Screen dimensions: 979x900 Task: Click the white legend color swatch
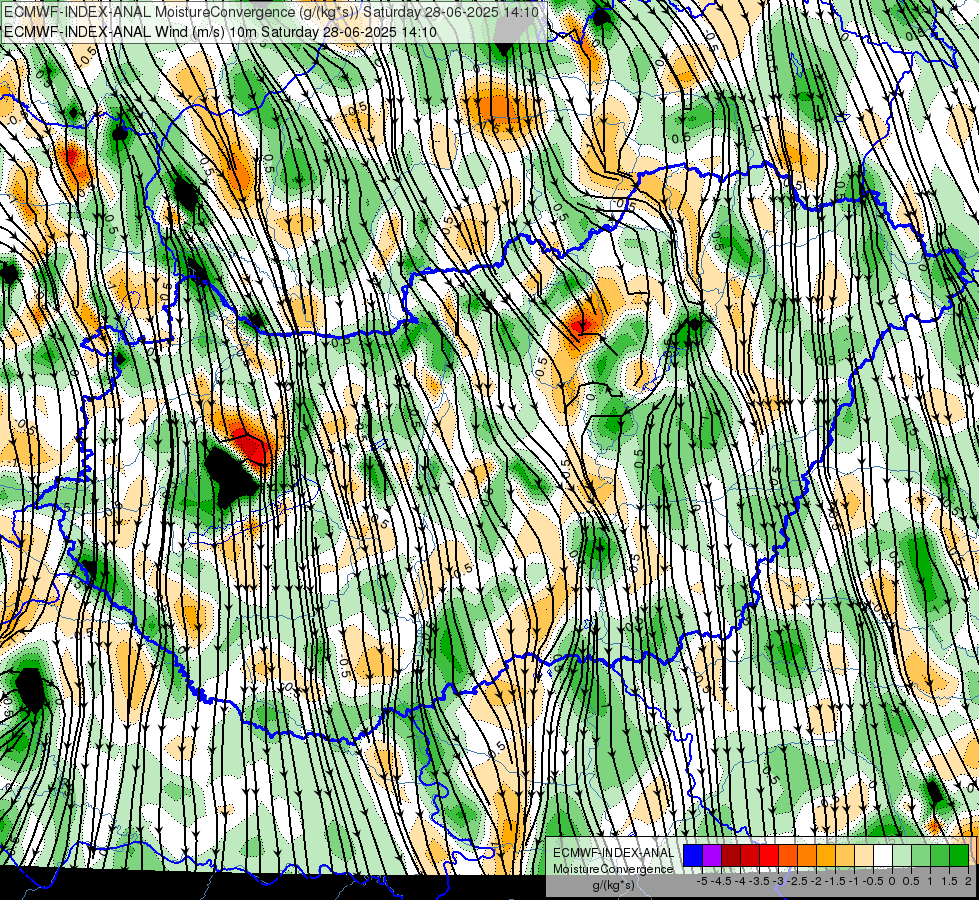click(883, 855)
